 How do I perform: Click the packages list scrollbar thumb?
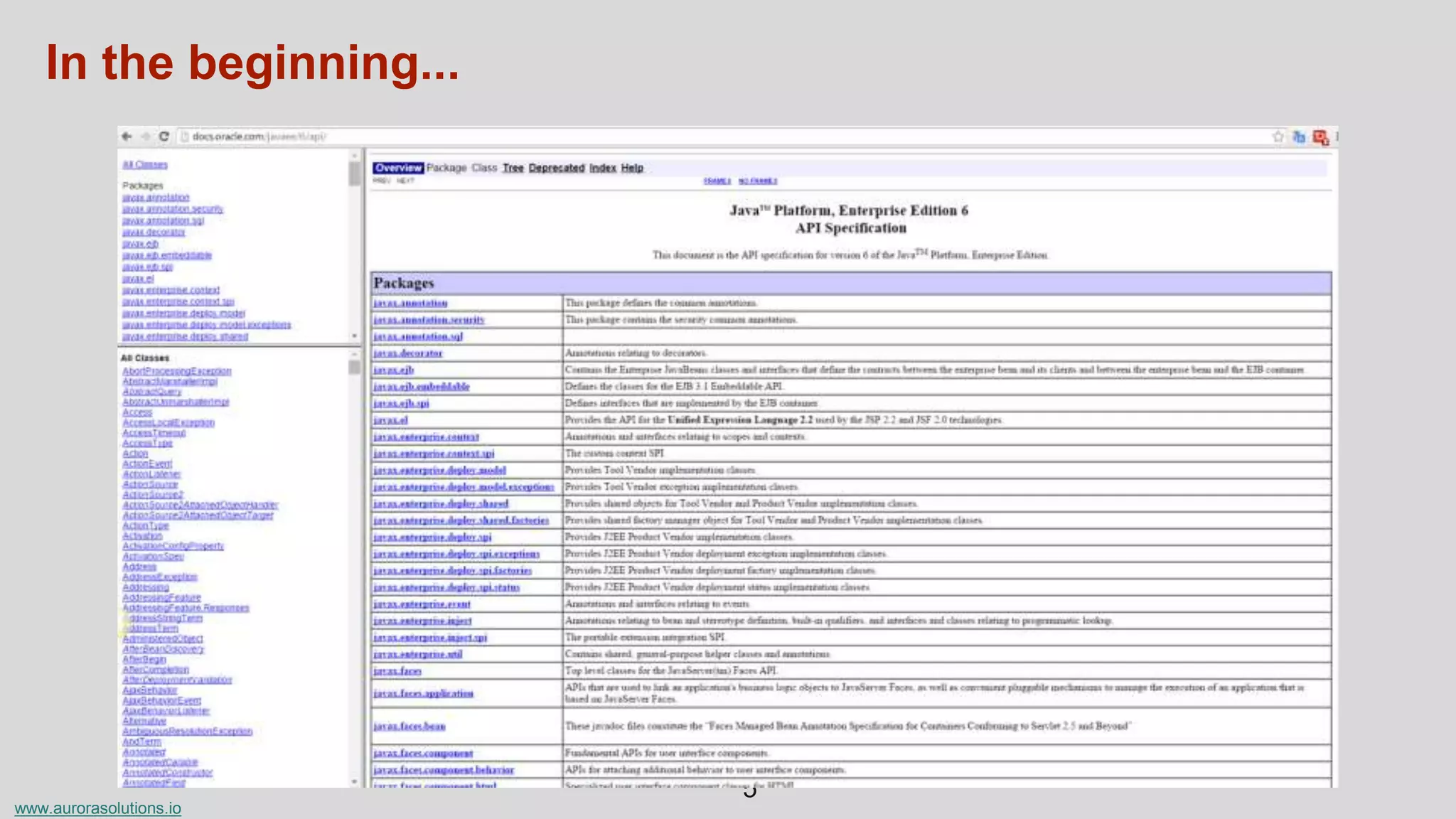[354, 173]
